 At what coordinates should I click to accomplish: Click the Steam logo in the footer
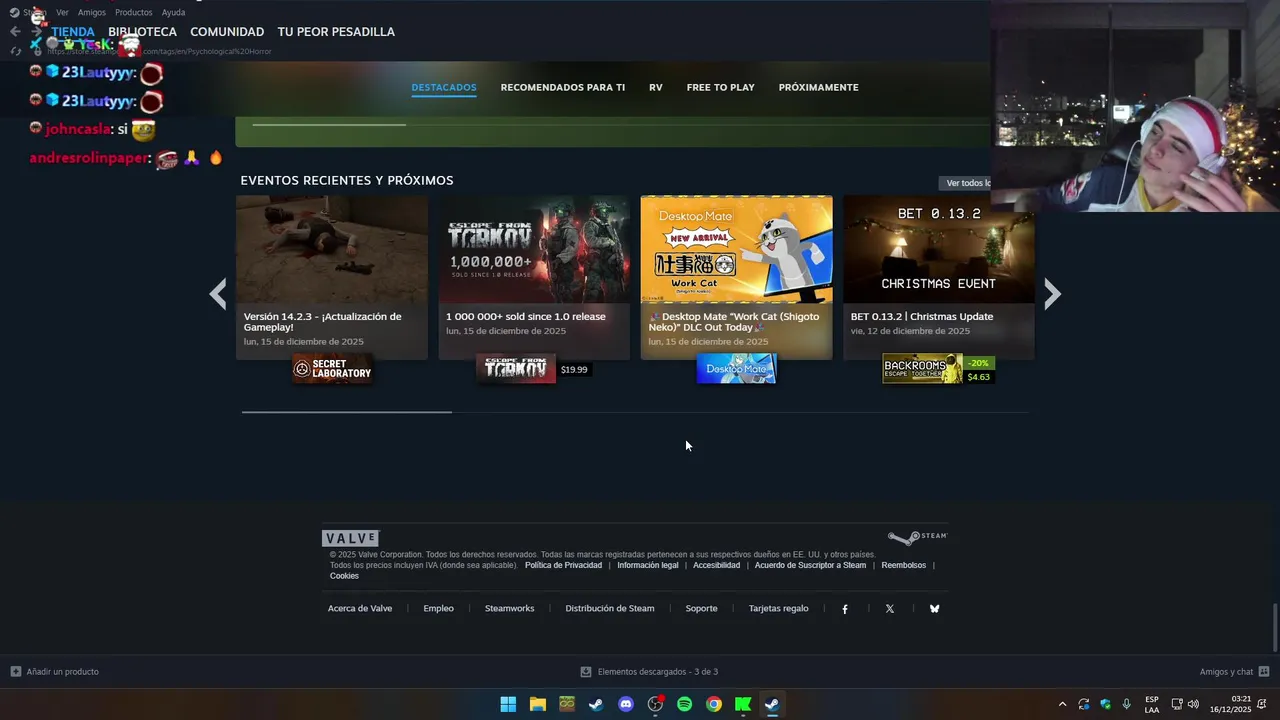tap(917, 538)
